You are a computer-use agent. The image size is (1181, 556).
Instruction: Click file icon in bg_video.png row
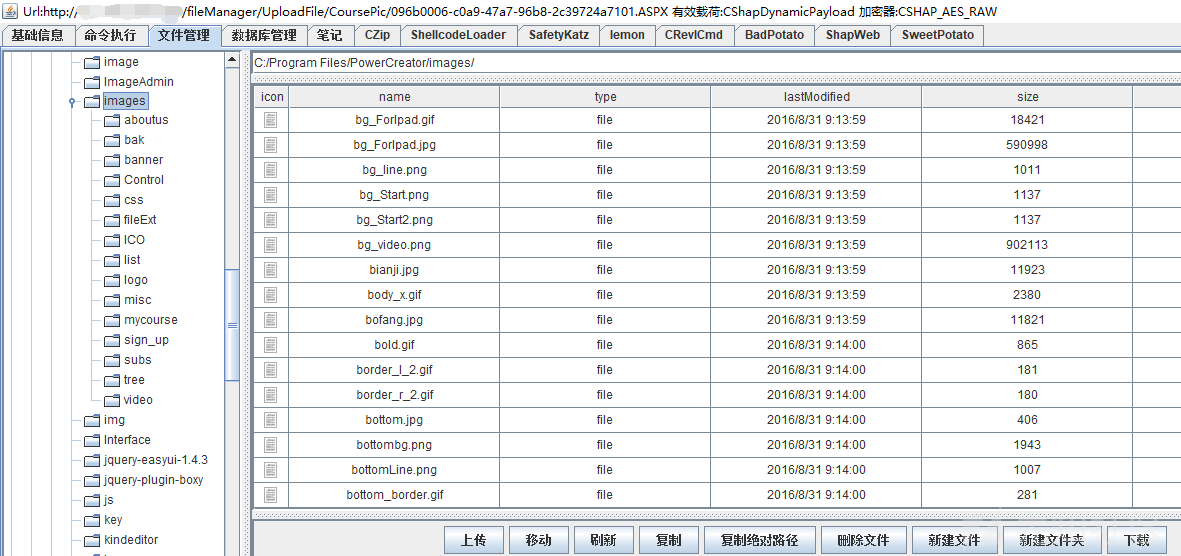pos(271,245)
